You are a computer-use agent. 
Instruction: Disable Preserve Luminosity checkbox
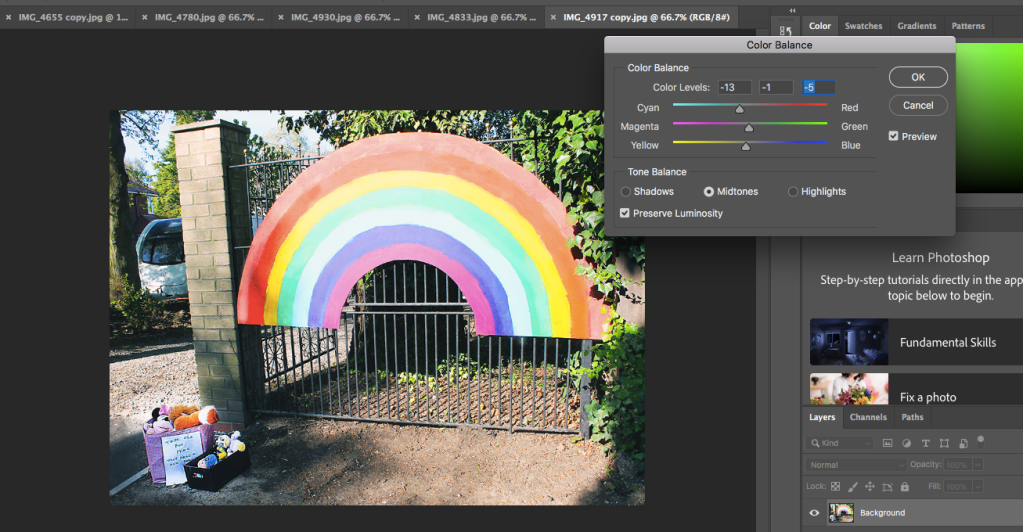point(625,213)
